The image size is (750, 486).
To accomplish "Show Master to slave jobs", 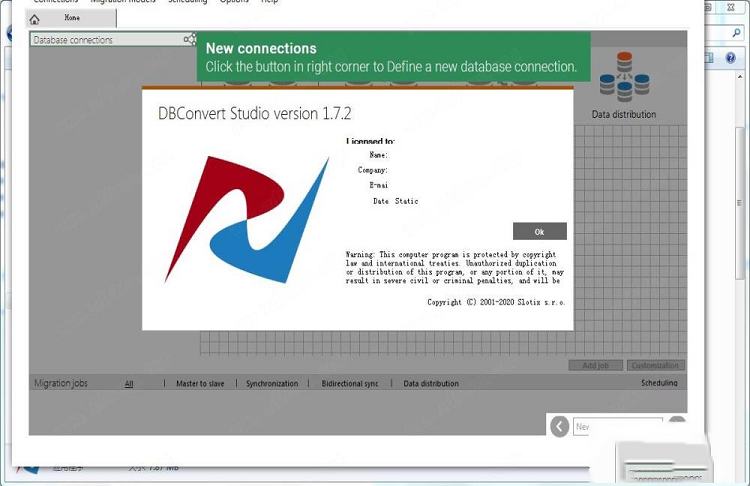I will tap(200, 384).
